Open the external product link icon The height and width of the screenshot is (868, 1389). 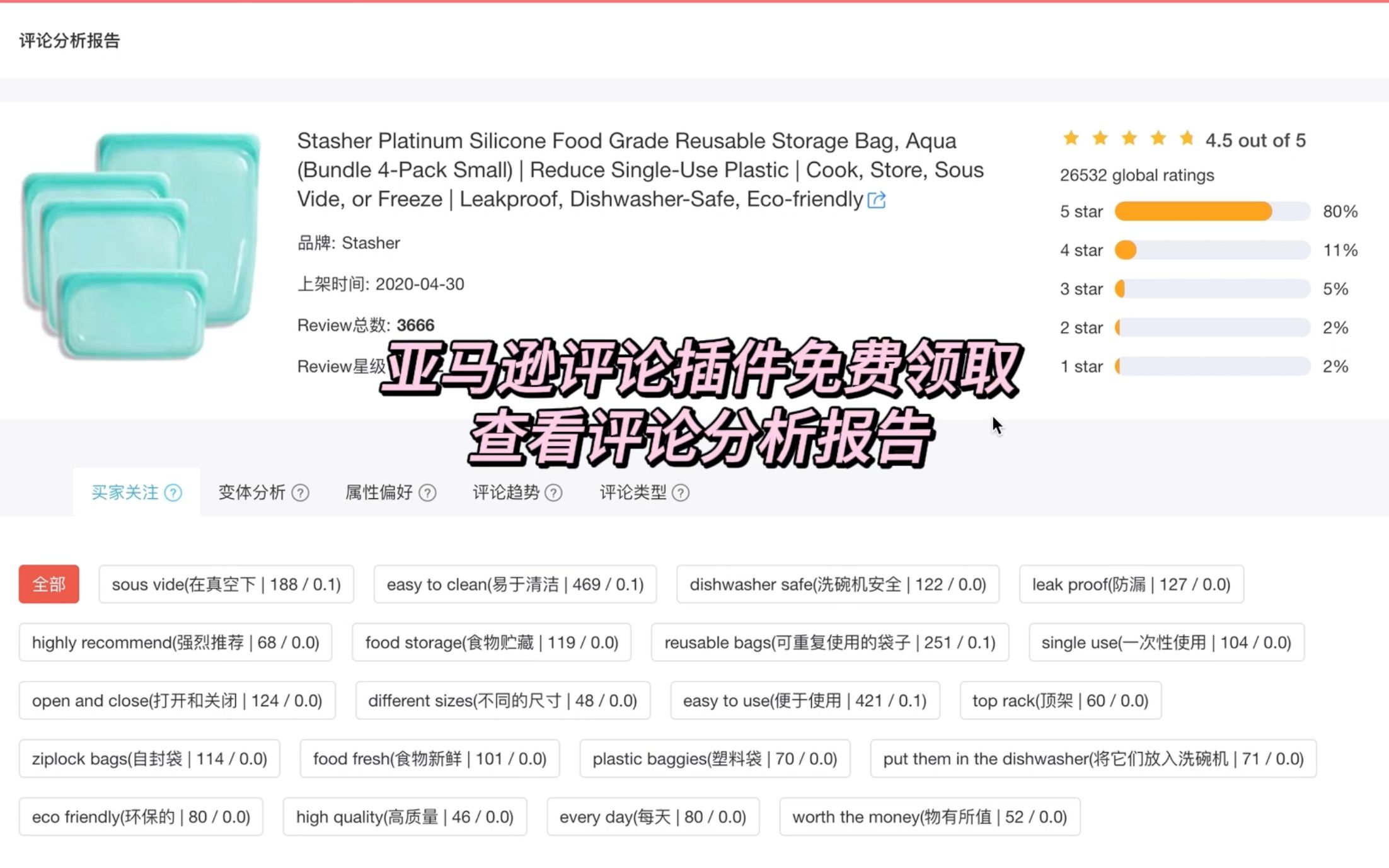click(x=877, y=200)
